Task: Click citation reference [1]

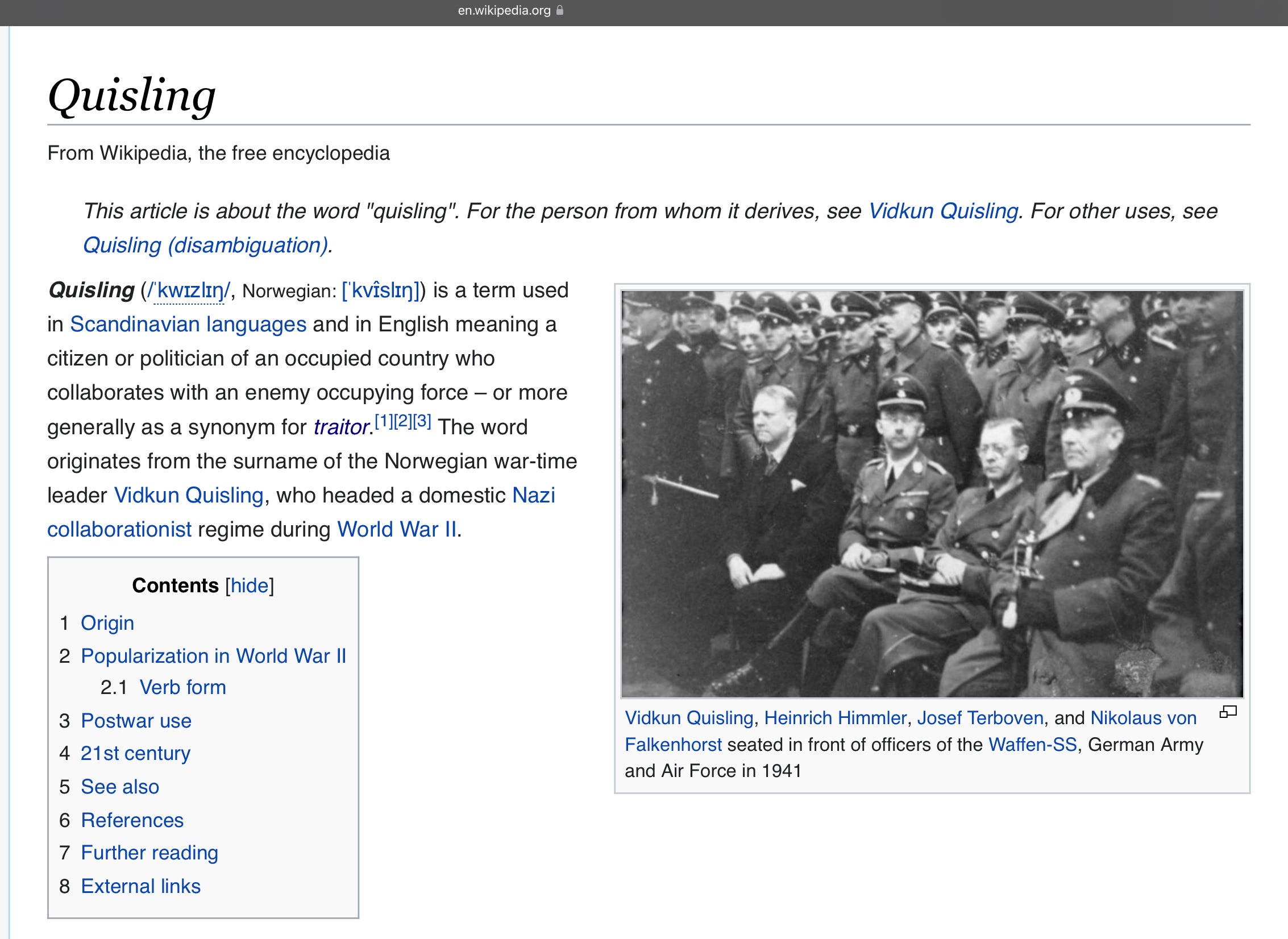Action: point(384,421)
